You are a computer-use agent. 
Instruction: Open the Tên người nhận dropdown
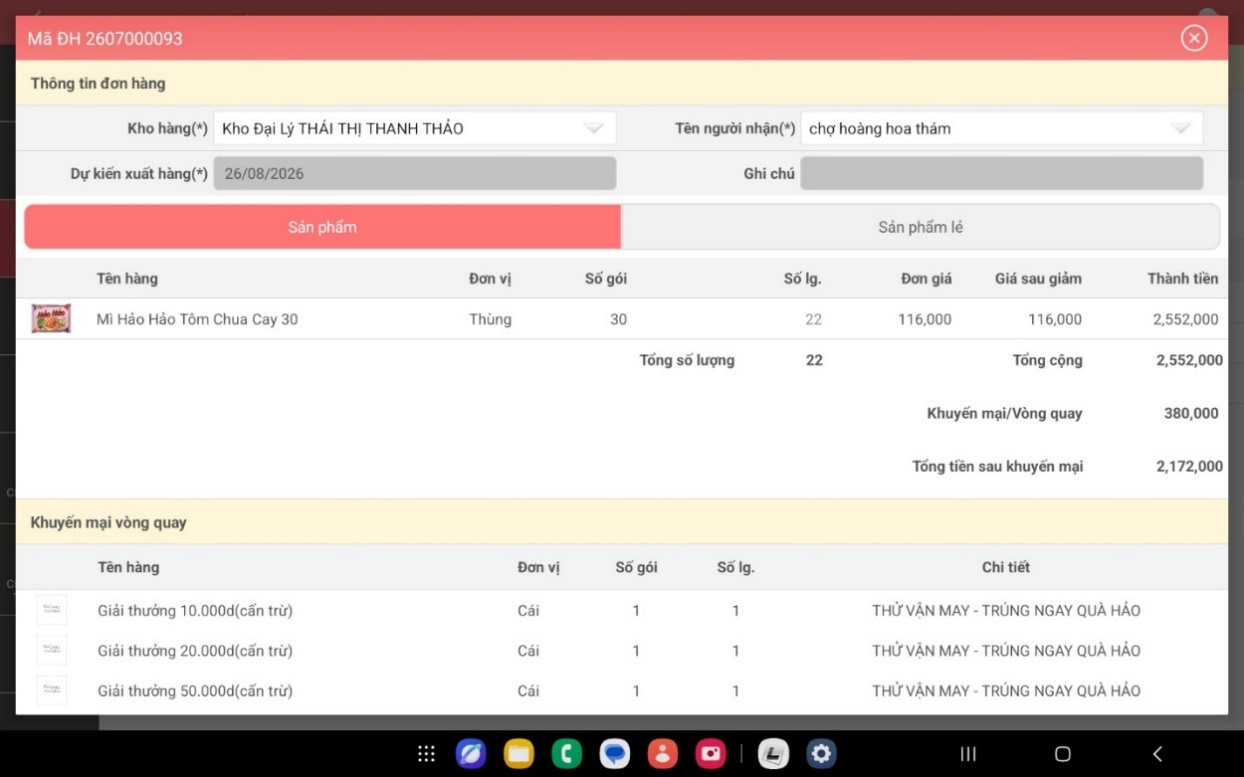coord(1001,128)
